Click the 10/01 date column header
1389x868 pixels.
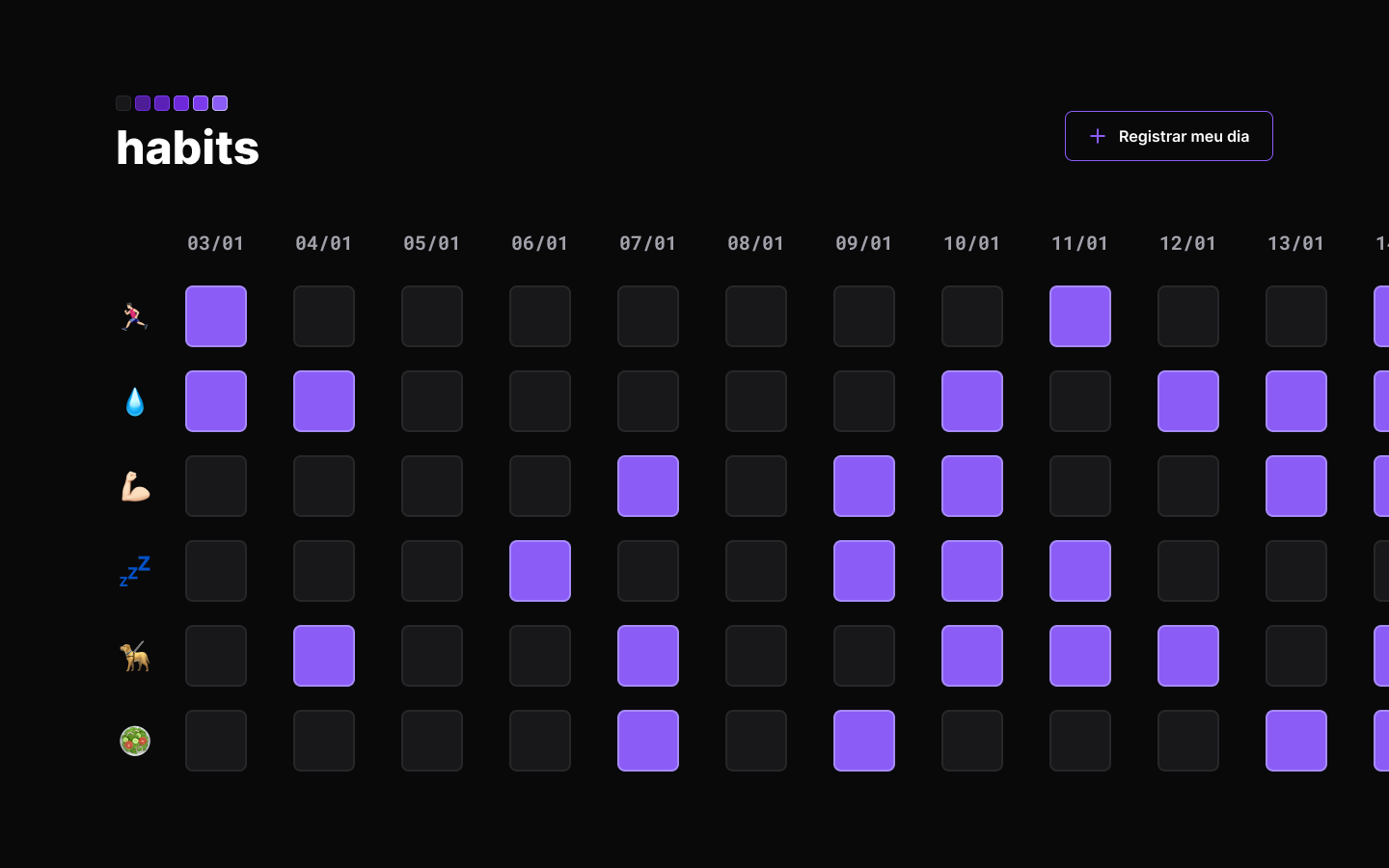(x=972, y=243)
